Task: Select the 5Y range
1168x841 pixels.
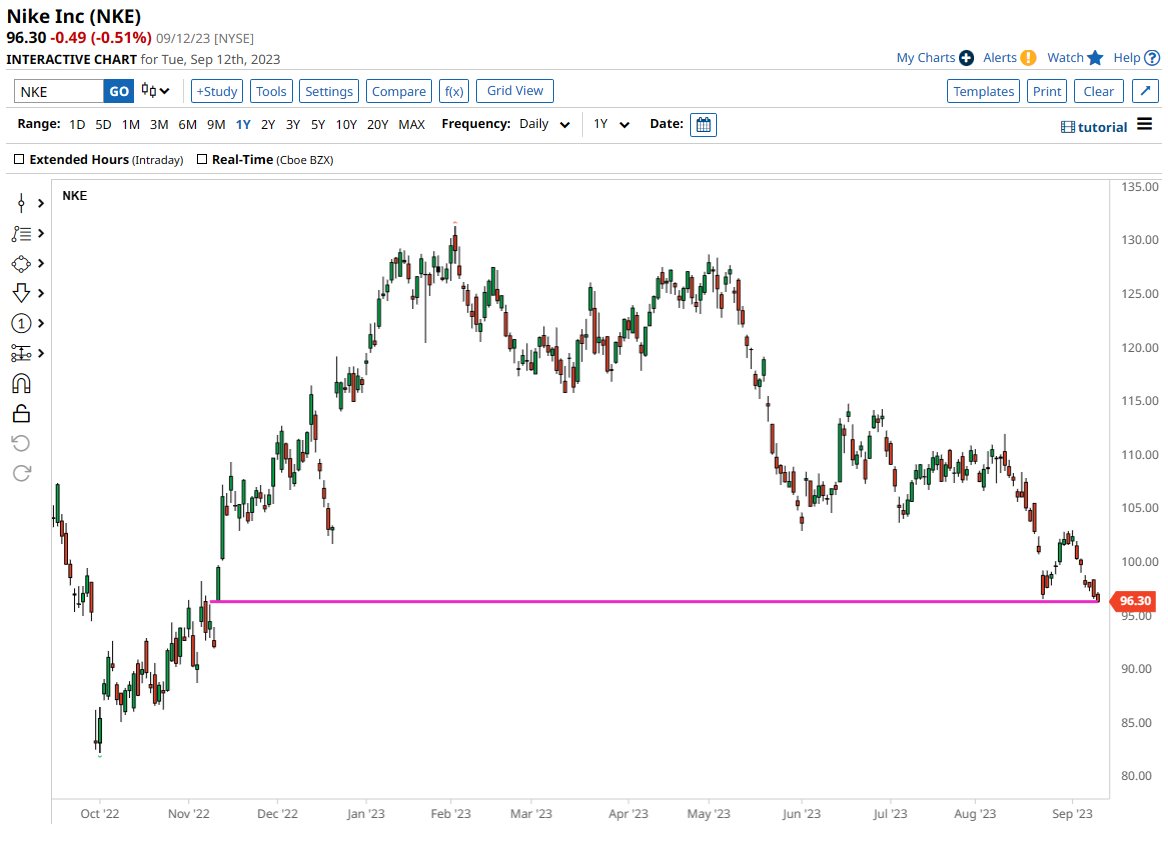Action: [318, 124]
